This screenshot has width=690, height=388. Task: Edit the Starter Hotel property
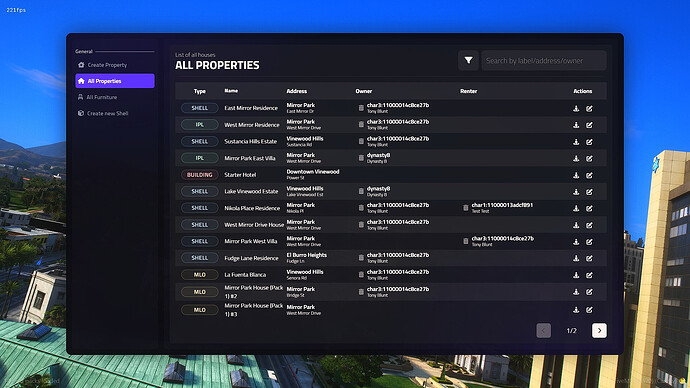589,175
